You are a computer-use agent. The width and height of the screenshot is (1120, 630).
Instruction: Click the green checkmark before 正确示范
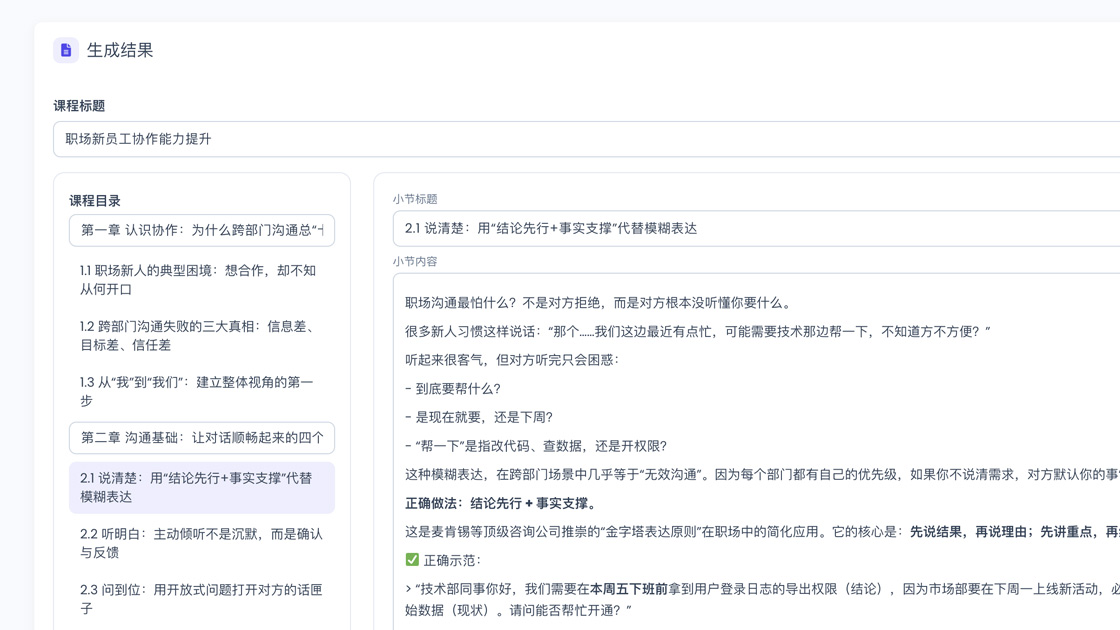tap(412, 560)
